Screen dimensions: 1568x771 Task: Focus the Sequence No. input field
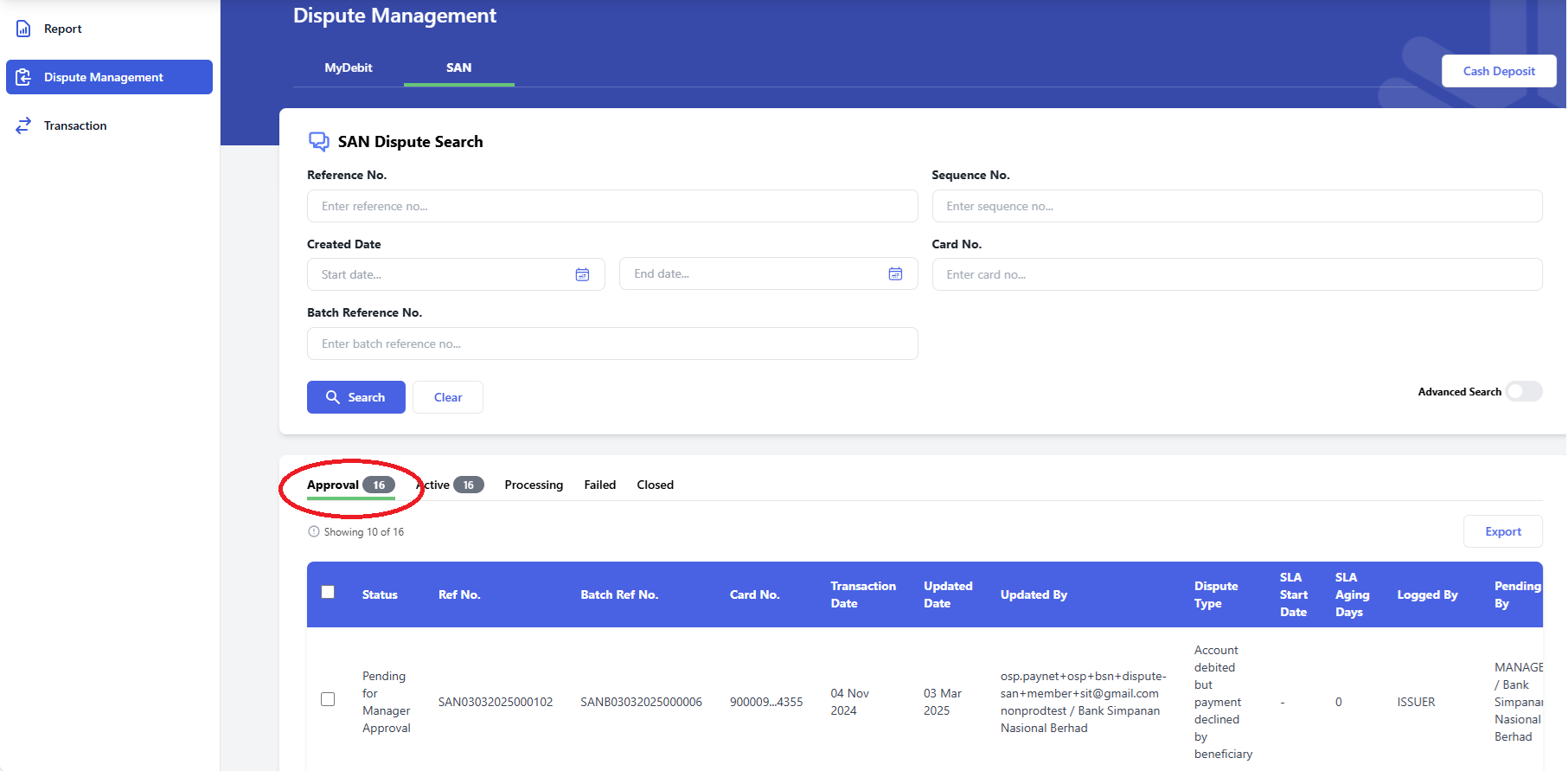(x=1237, y=206)
